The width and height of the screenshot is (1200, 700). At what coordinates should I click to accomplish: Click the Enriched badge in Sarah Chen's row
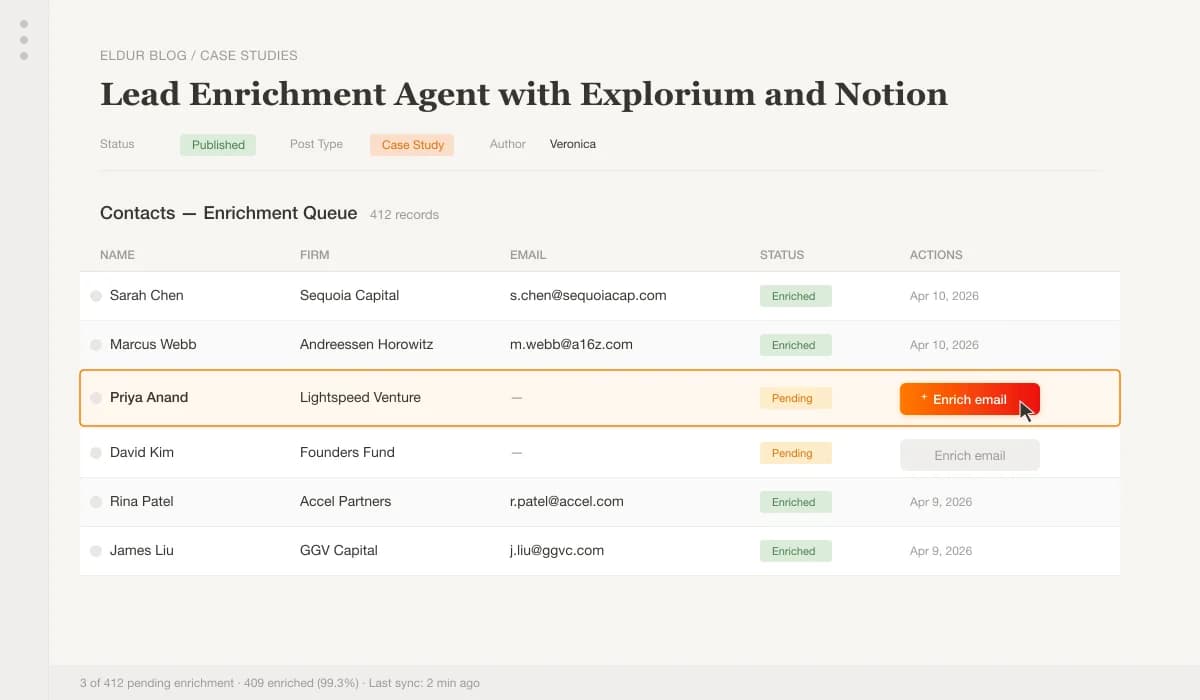click(x=796, y=296)
